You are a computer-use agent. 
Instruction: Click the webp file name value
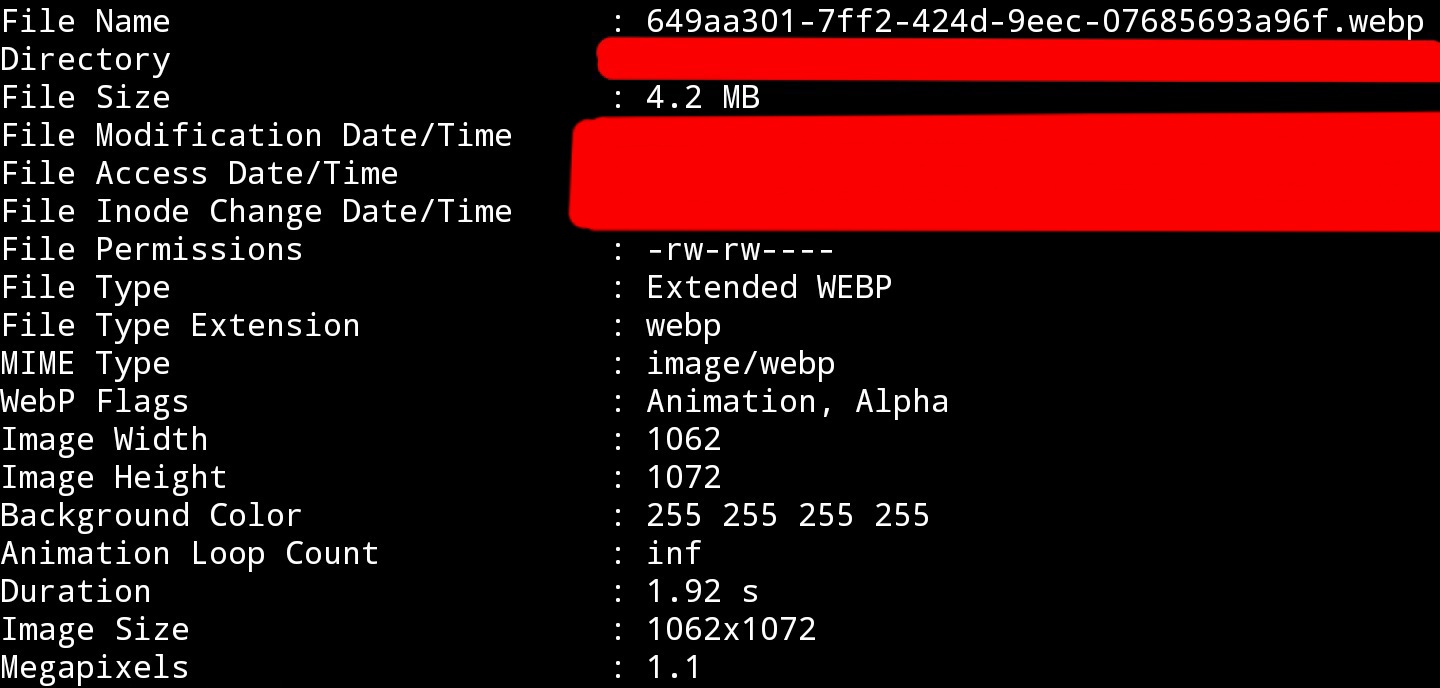click(x=1035, y=22)
